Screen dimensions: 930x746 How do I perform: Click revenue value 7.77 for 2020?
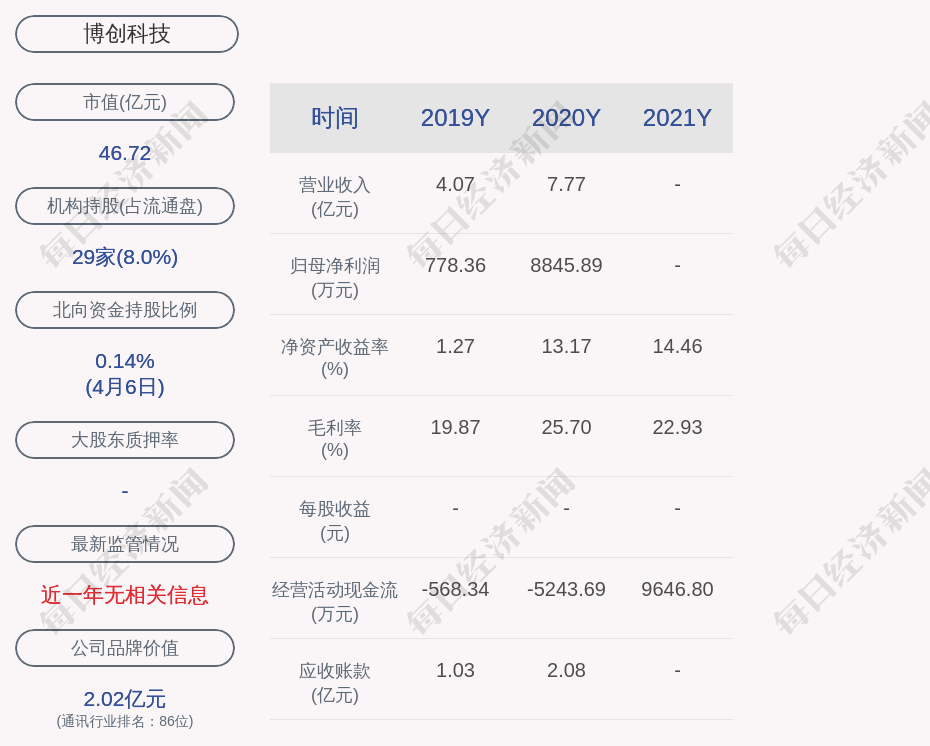(566, 184)
